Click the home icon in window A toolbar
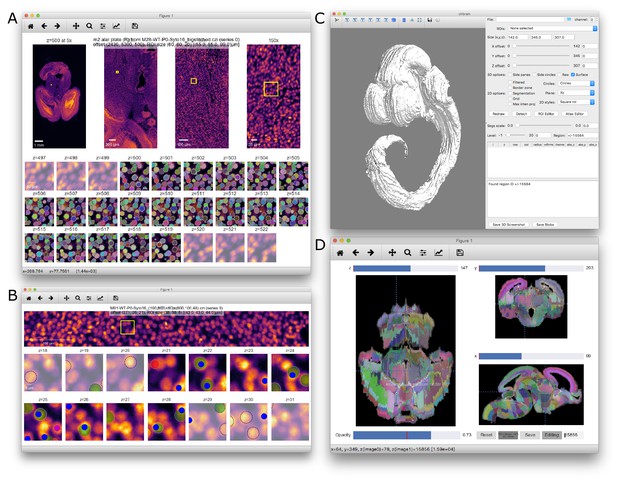The width and height of the screenshot is (617, 480). (x=31, y=26)
